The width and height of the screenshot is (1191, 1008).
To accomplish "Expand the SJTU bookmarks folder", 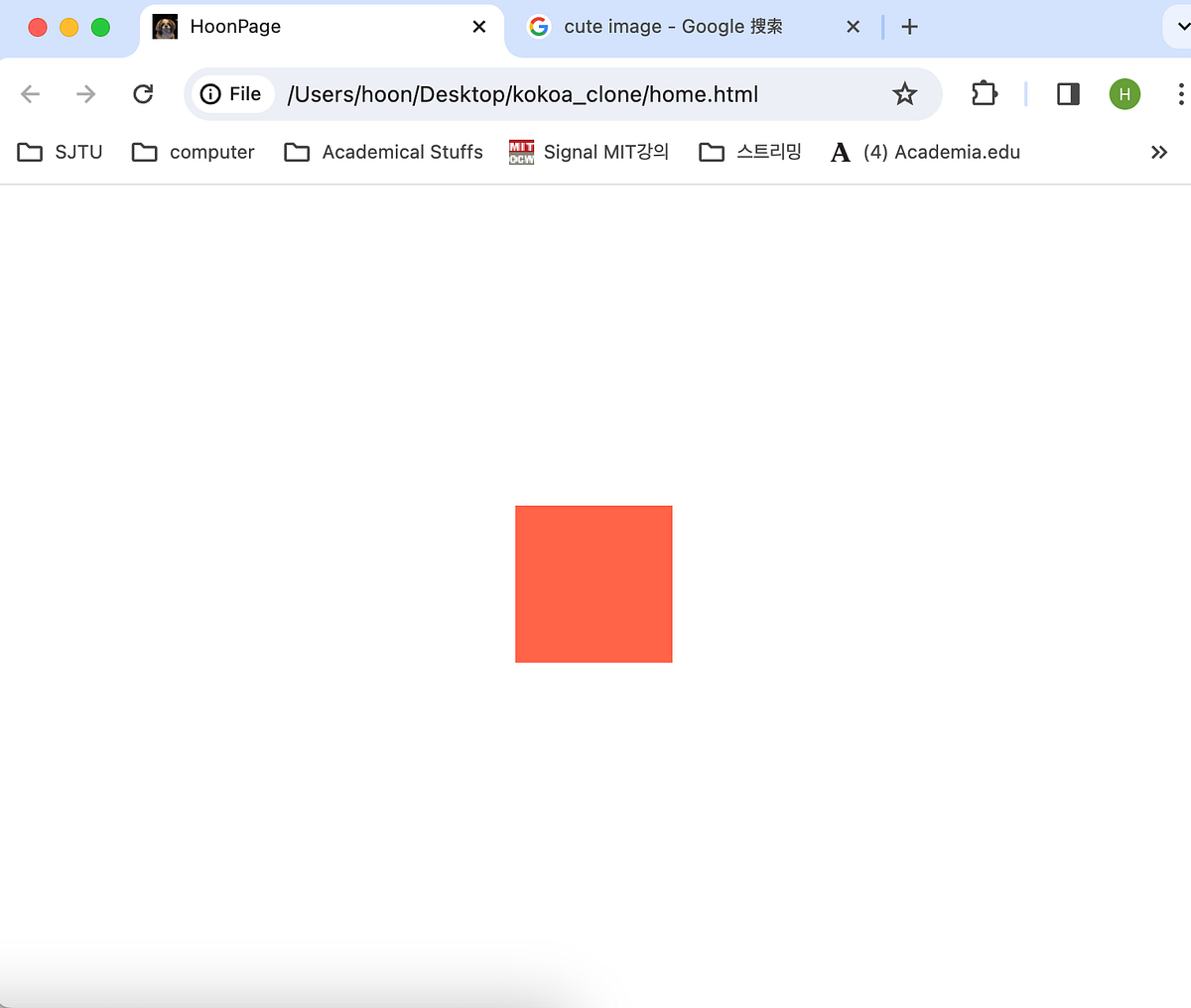I will [60, 152].
